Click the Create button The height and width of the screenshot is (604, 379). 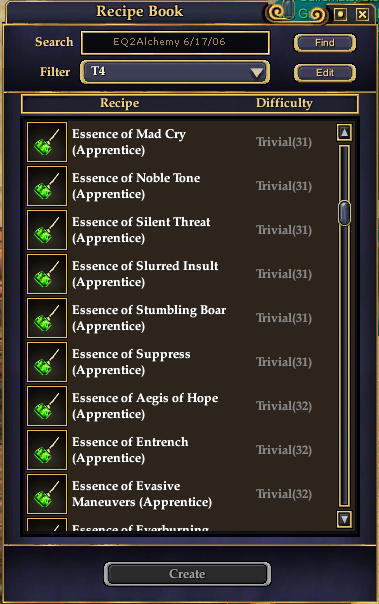coord(187,574)
